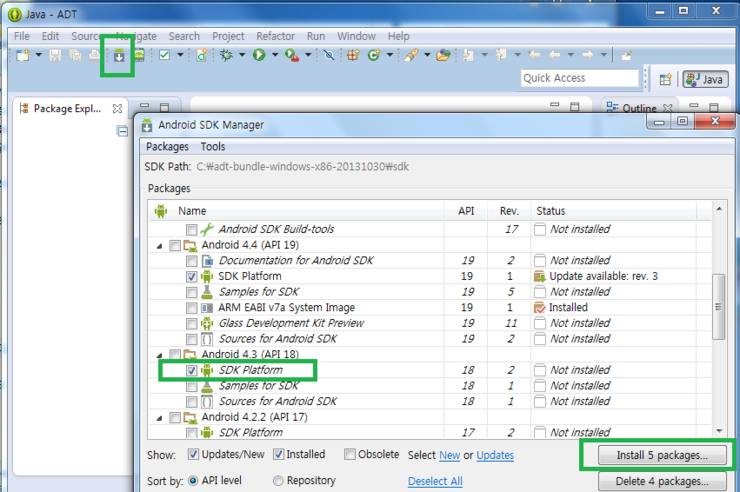Click the Delete 4 packages button

tap(662, 482)
